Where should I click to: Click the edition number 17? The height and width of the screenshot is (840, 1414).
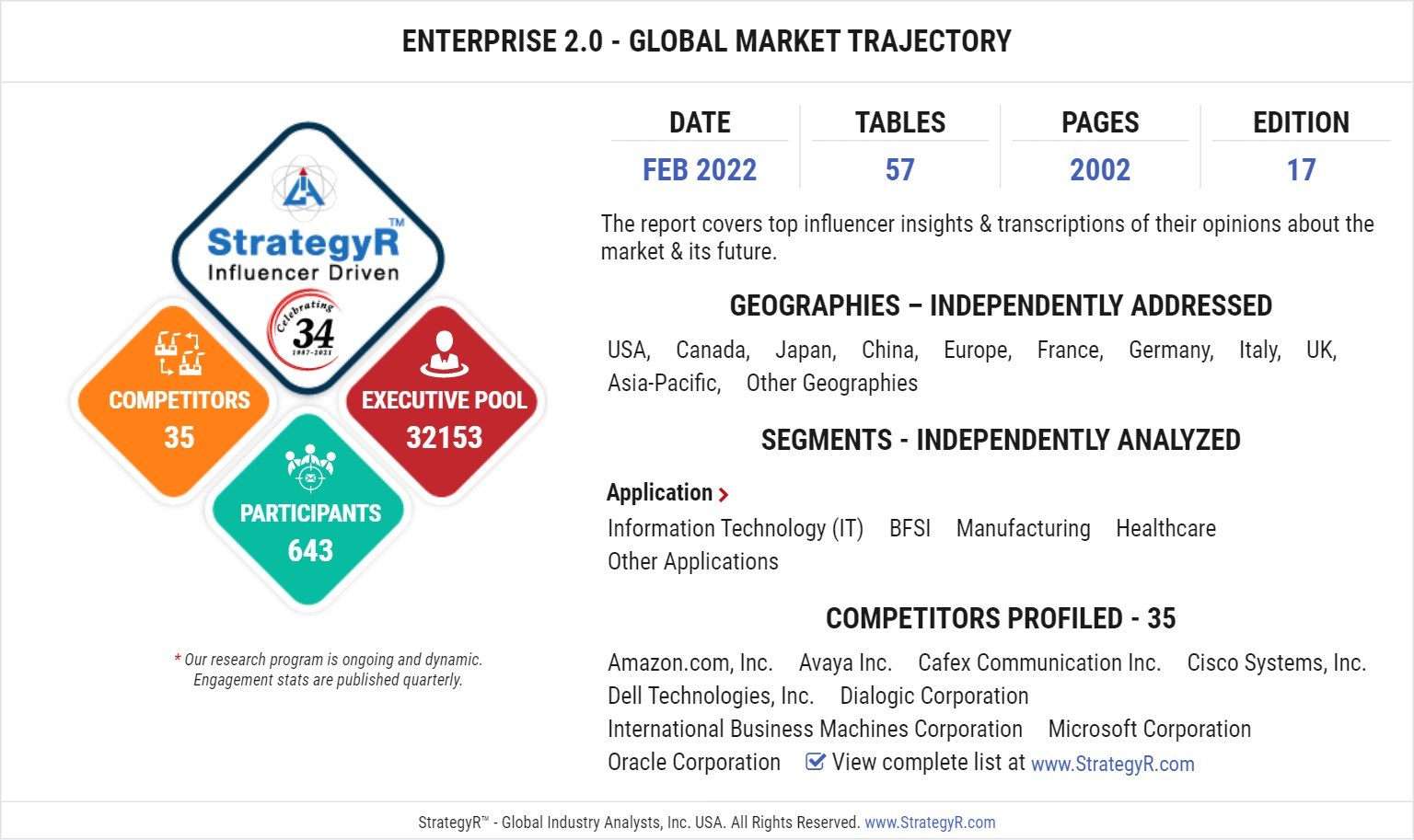click(1301, 170)
